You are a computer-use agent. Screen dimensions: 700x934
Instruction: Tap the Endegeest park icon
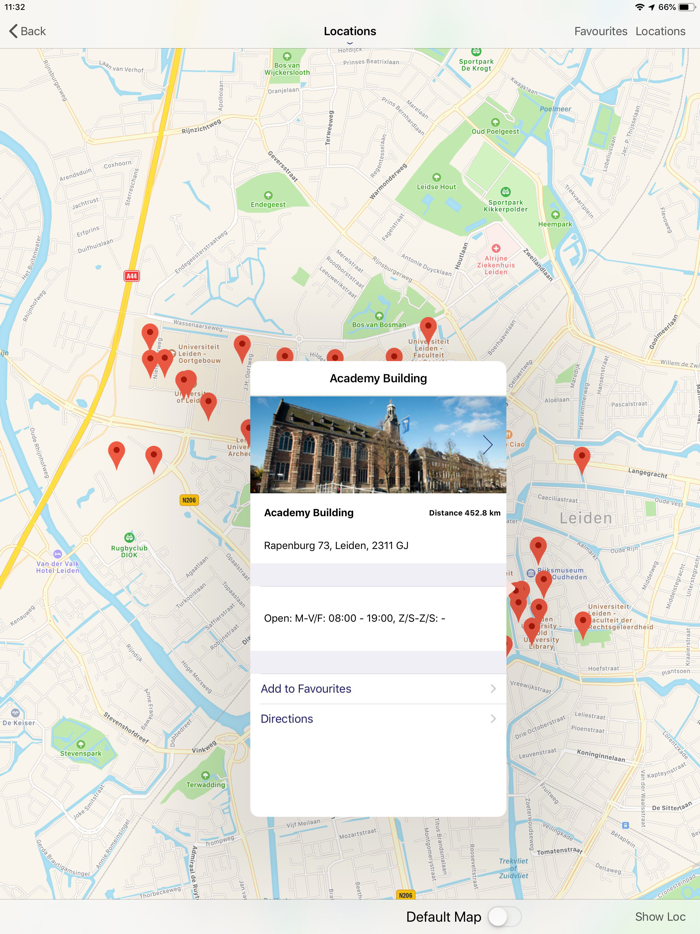[x=268, y=195]
